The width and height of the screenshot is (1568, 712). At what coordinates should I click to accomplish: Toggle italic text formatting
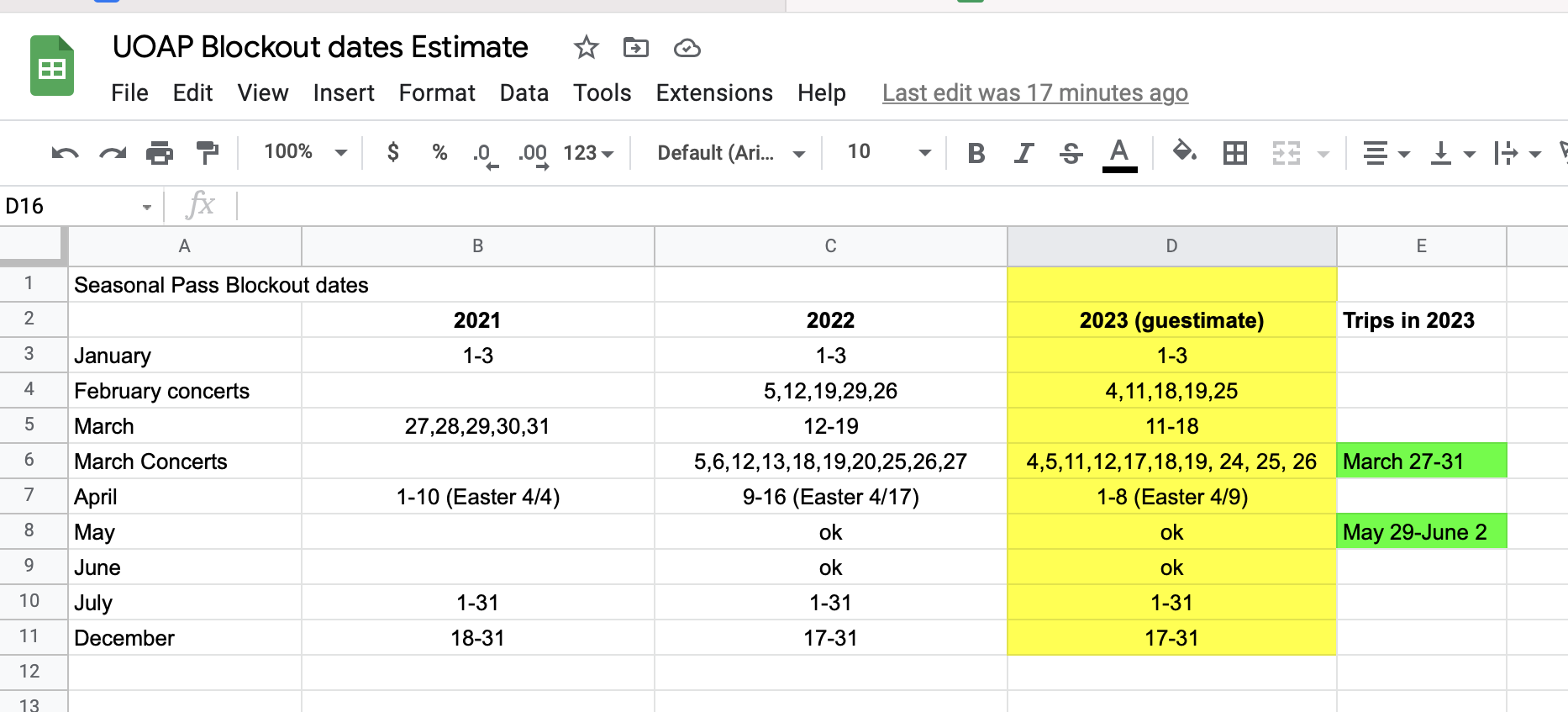(x=1023, y=153)
